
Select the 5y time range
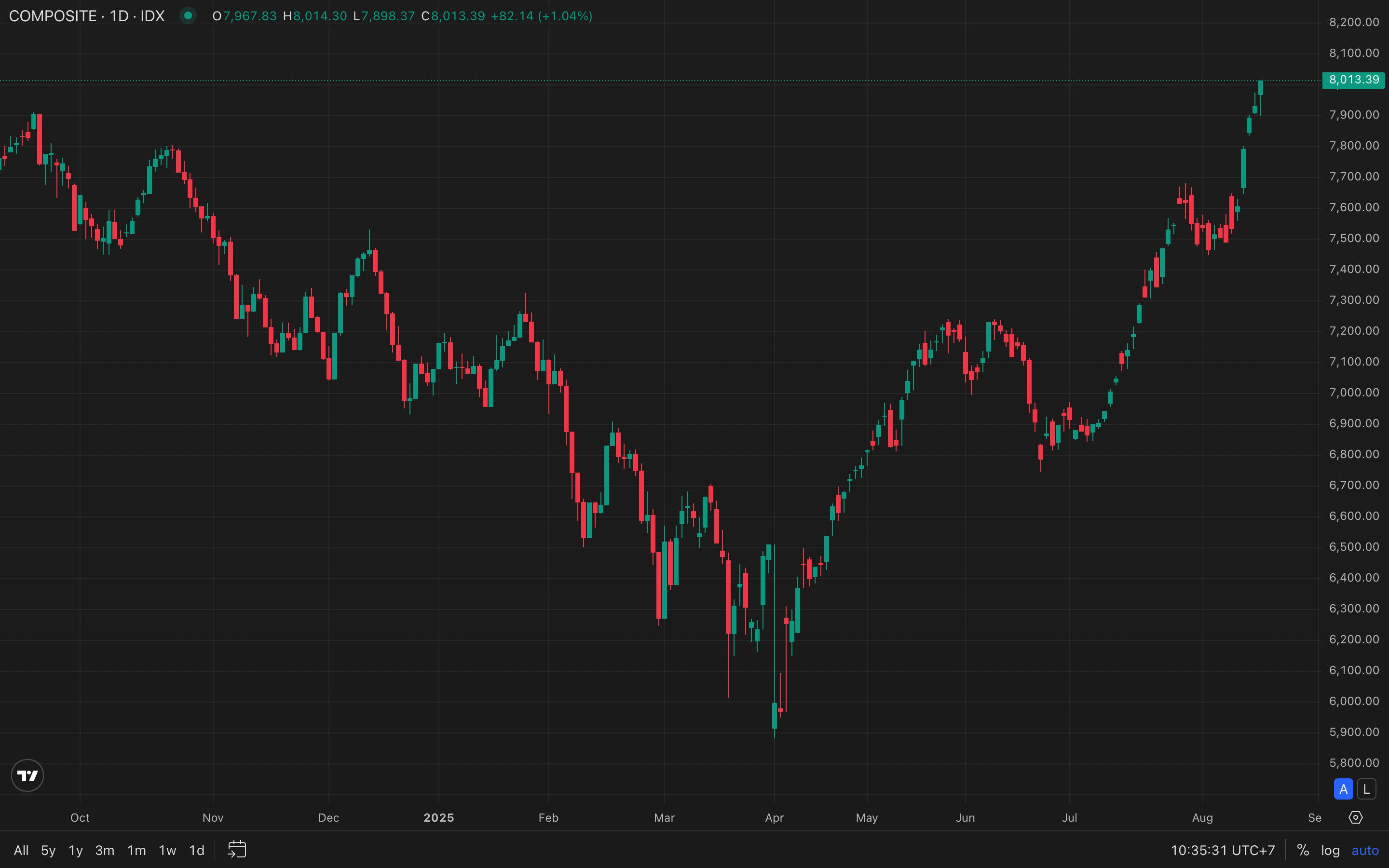point(48,850)
